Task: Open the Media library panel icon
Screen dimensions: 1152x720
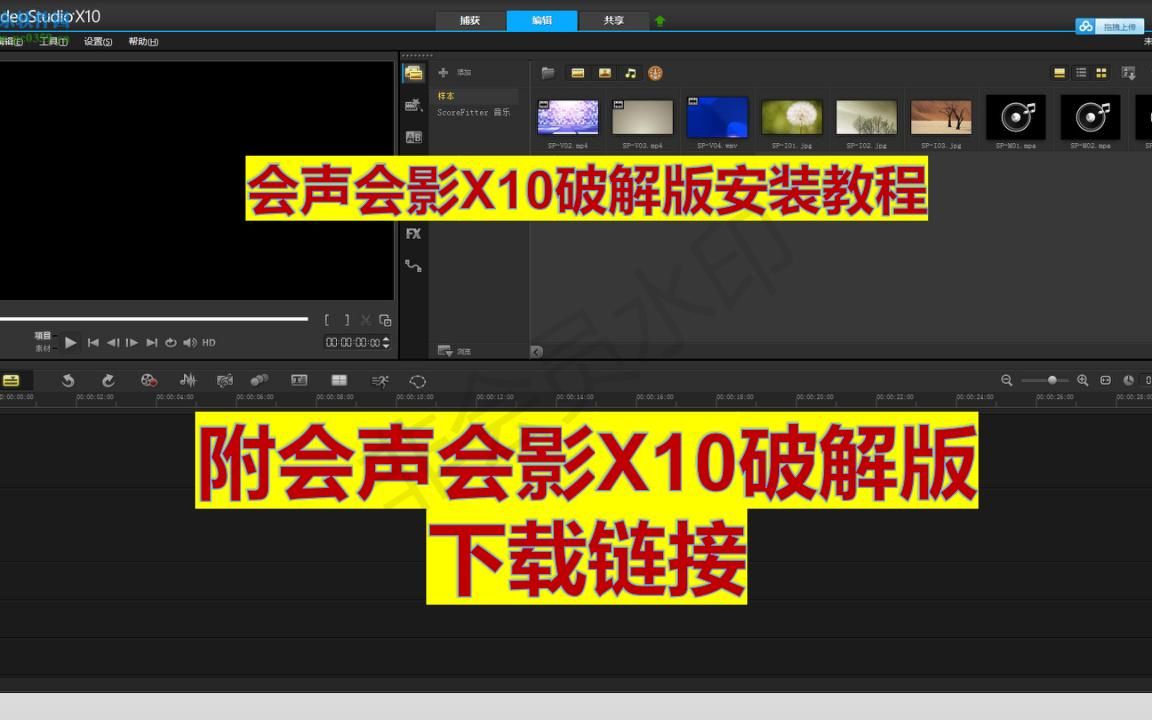Action: coord(414,73)
